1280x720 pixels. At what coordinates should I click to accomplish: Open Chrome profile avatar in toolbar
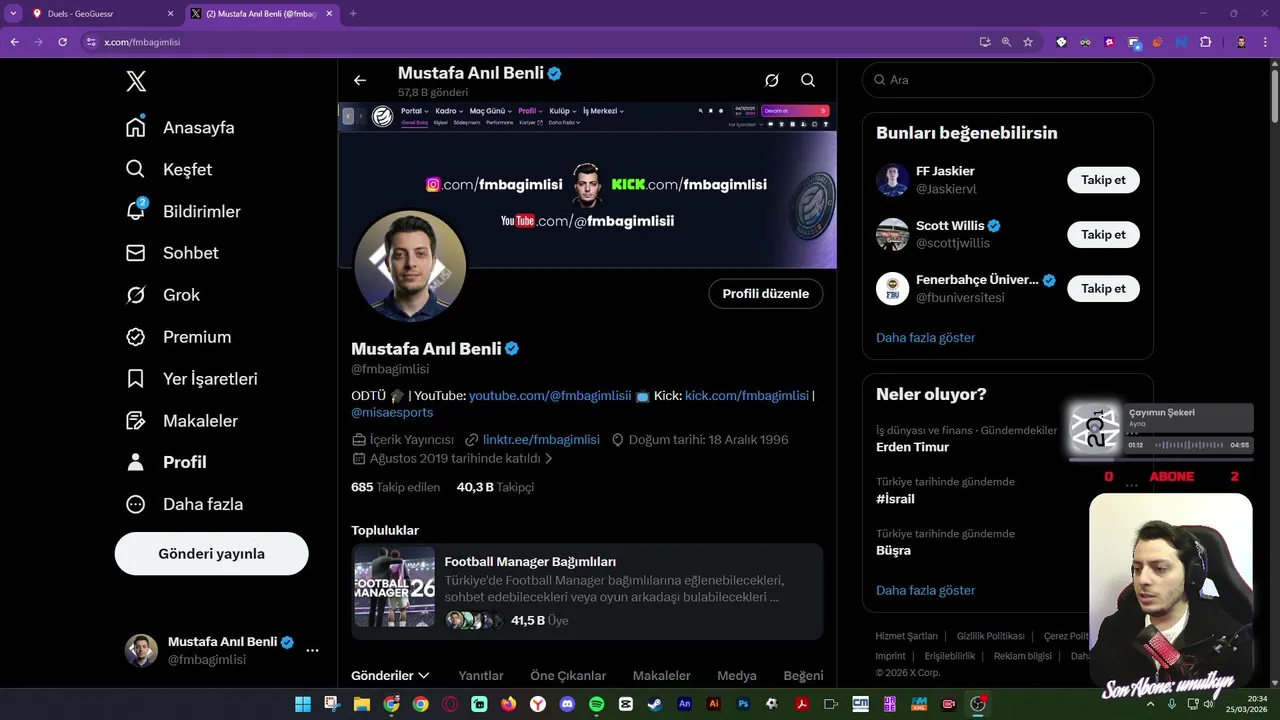pos(1241,42)
